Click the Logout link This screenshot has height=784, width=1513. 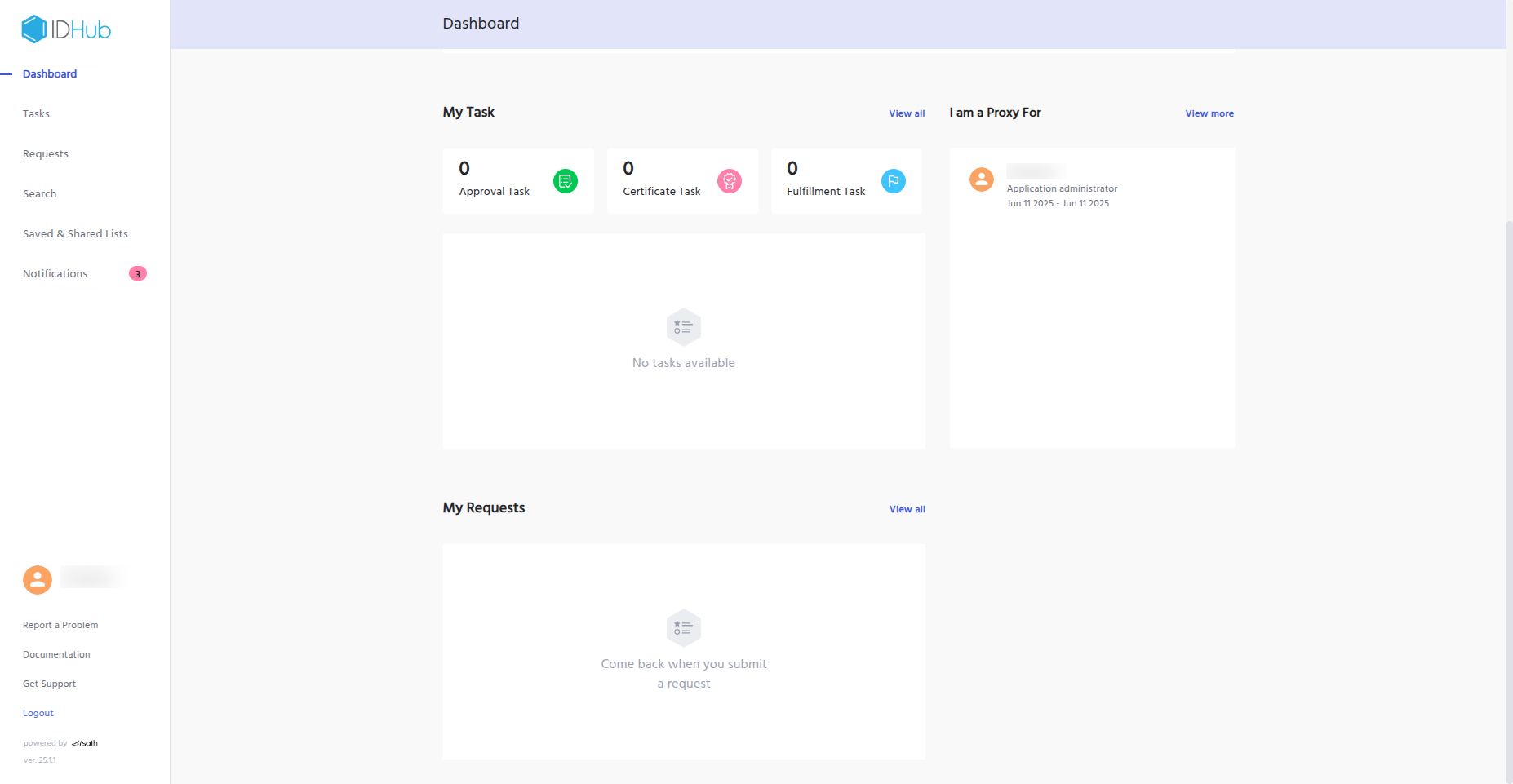(38, 714)
